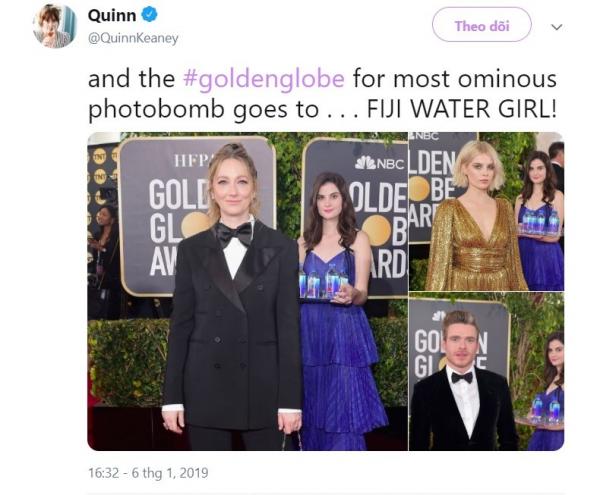
Task: Open the #goldenglobe hashtag link
Action: [264, 79]
